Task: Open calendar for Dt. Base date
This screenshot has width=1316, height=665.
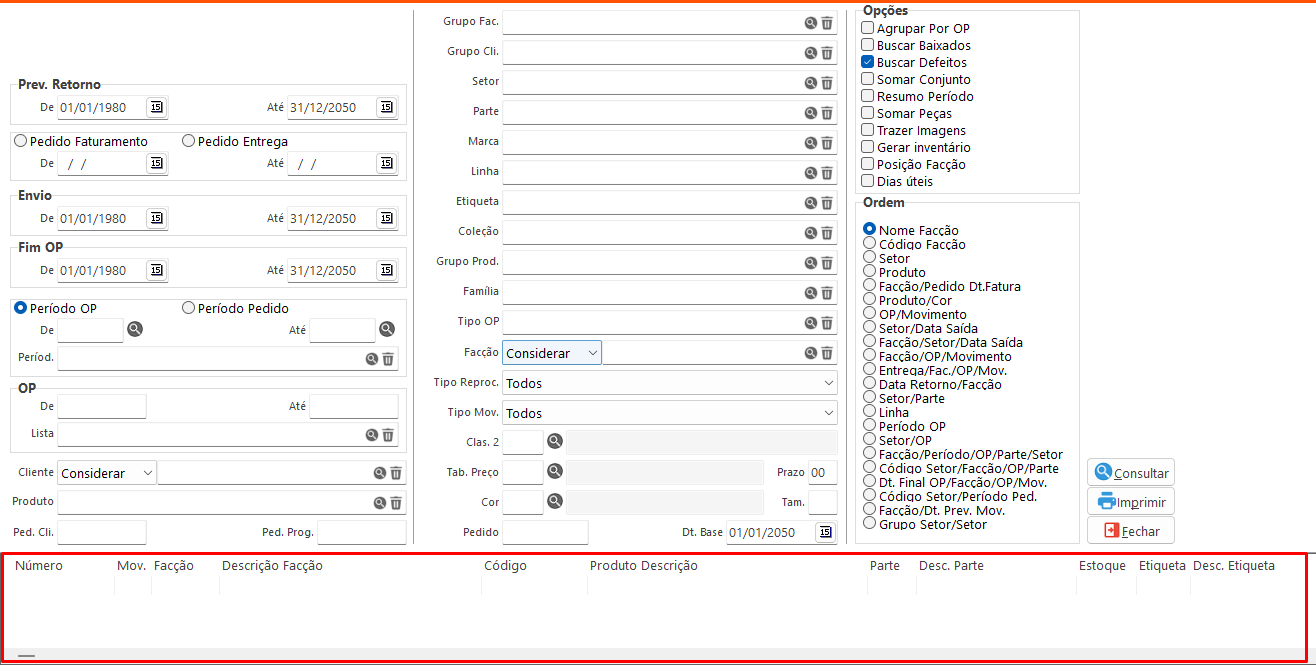Action: click(x=825, y=532)
